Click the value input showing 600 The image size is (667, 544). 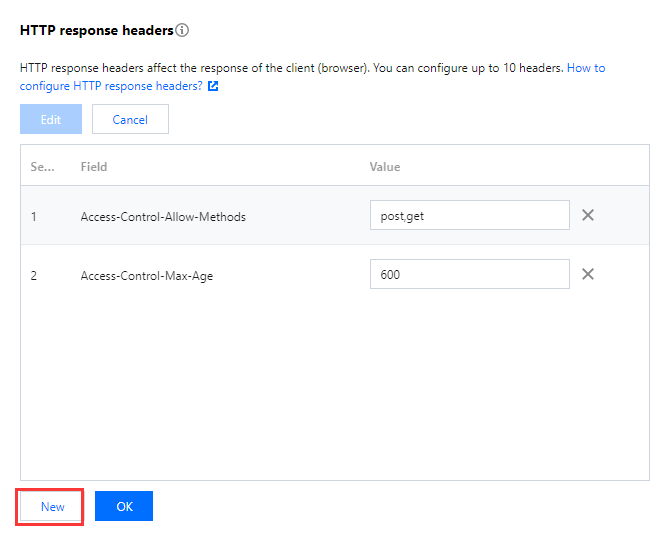point(469,274)
